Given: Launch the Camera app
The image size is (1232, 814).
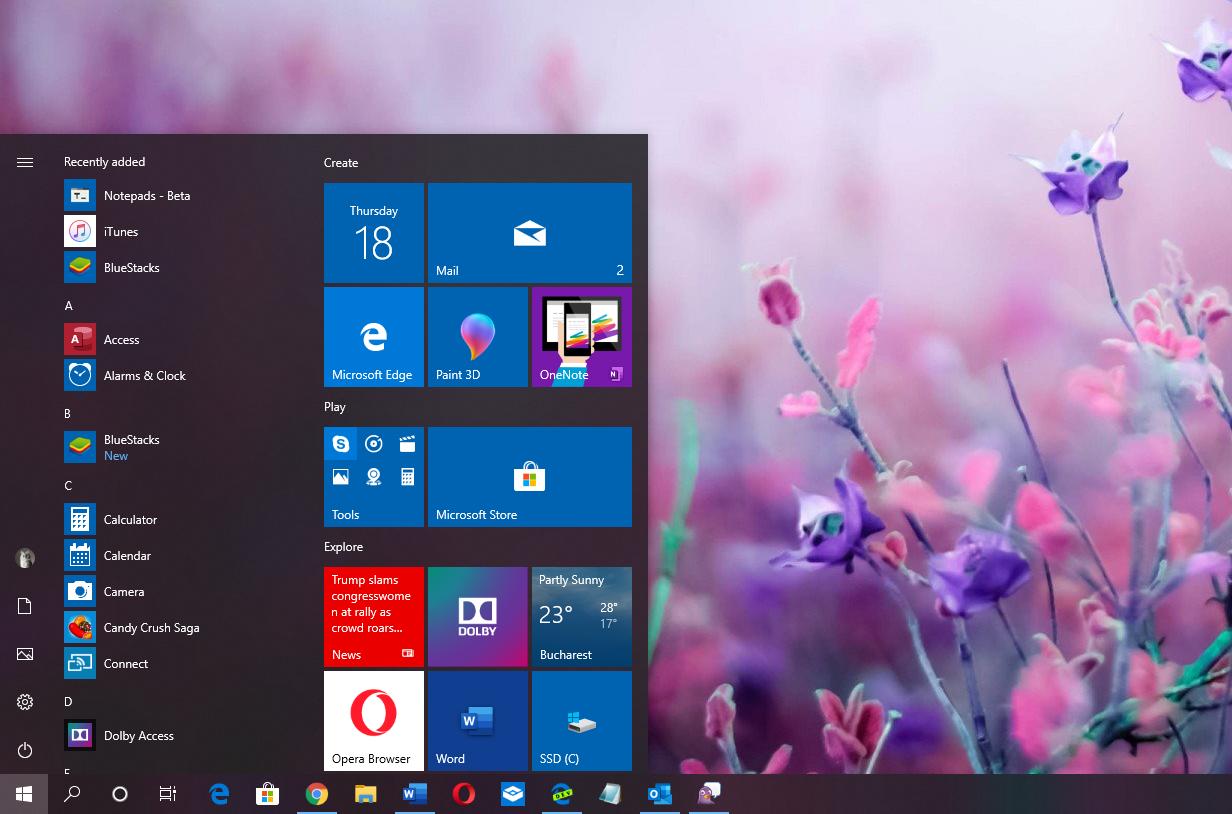Looking at the screenshot, I should 180,592.
